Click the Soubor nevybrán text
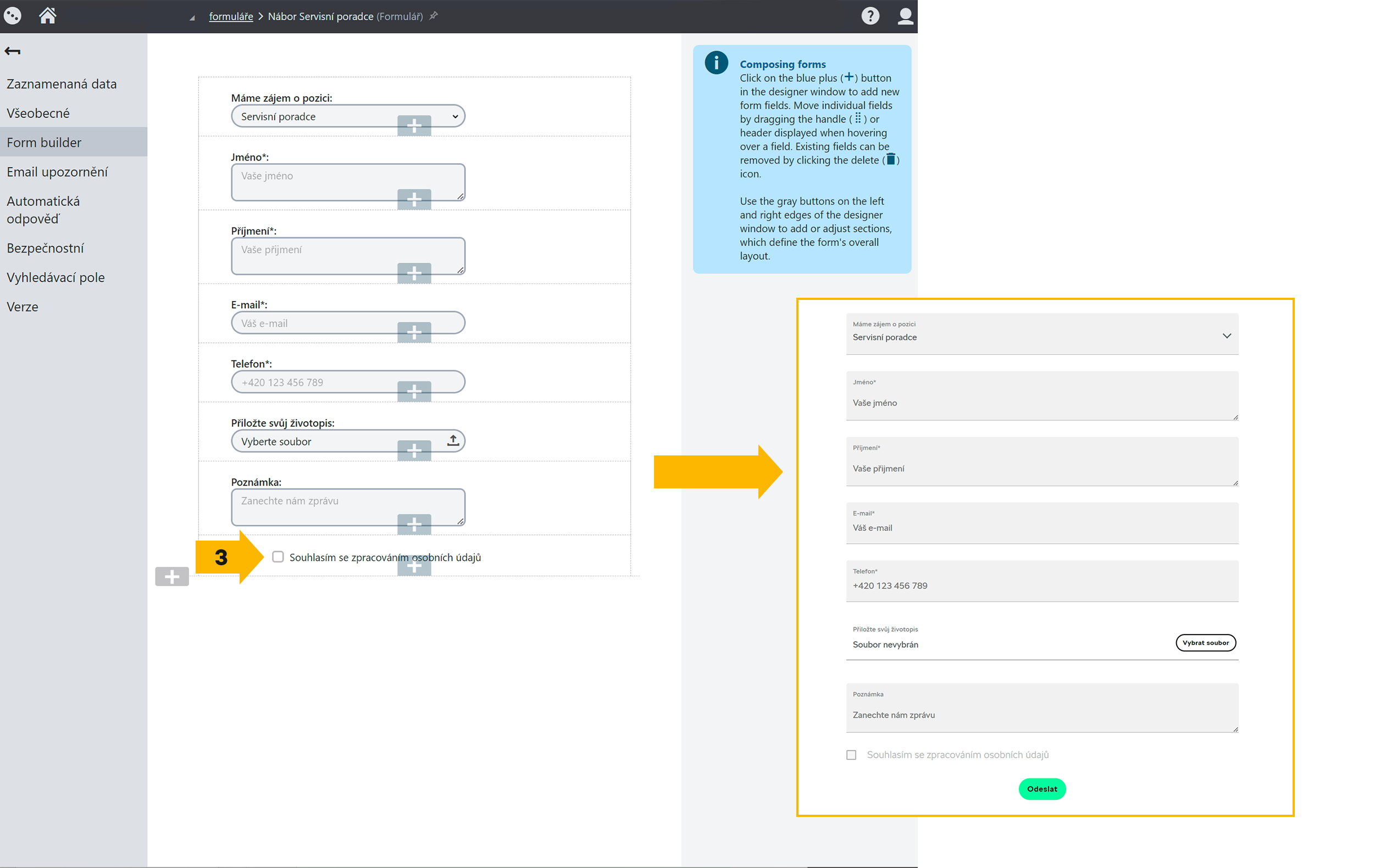 (885, 644)
